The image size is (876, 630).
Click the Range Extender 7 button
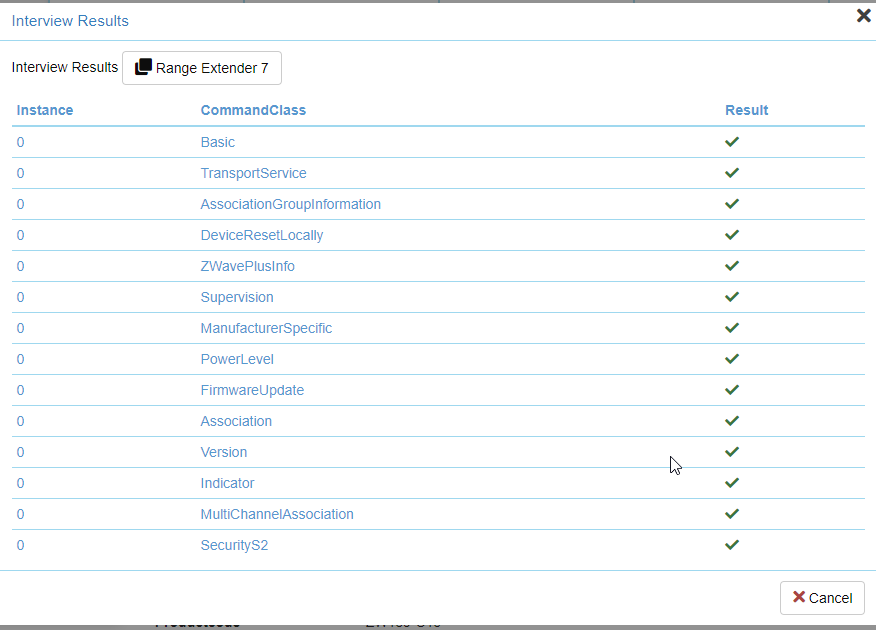pos(202,68)
